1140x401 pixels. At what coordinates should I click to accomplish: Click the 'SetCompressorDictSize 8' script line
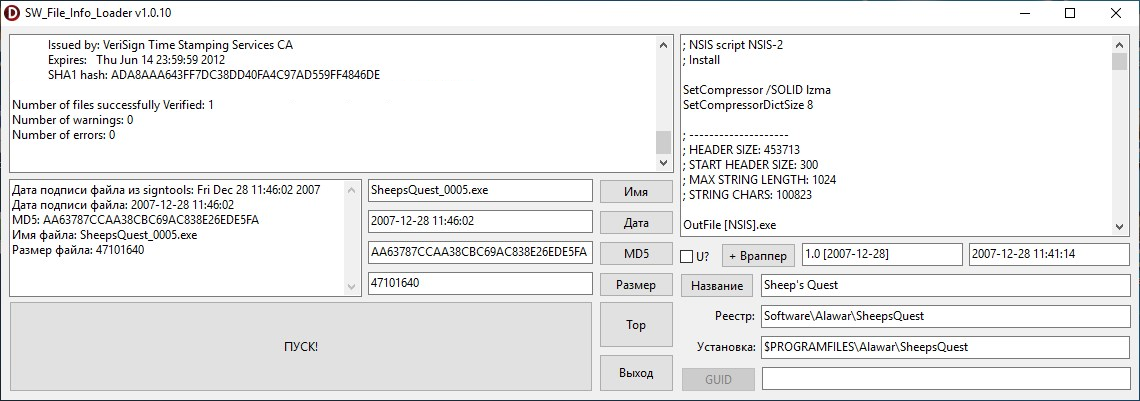click(748, 105)
